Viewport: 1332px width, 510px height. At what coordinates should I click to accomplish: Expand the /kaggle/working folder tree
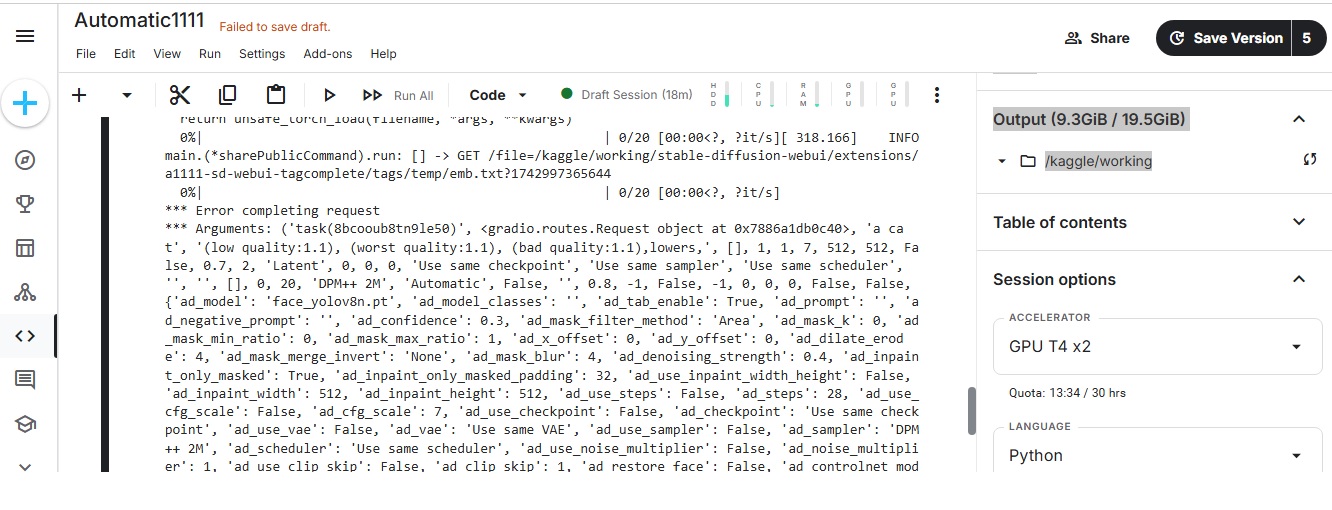(x=1003, y=161)
